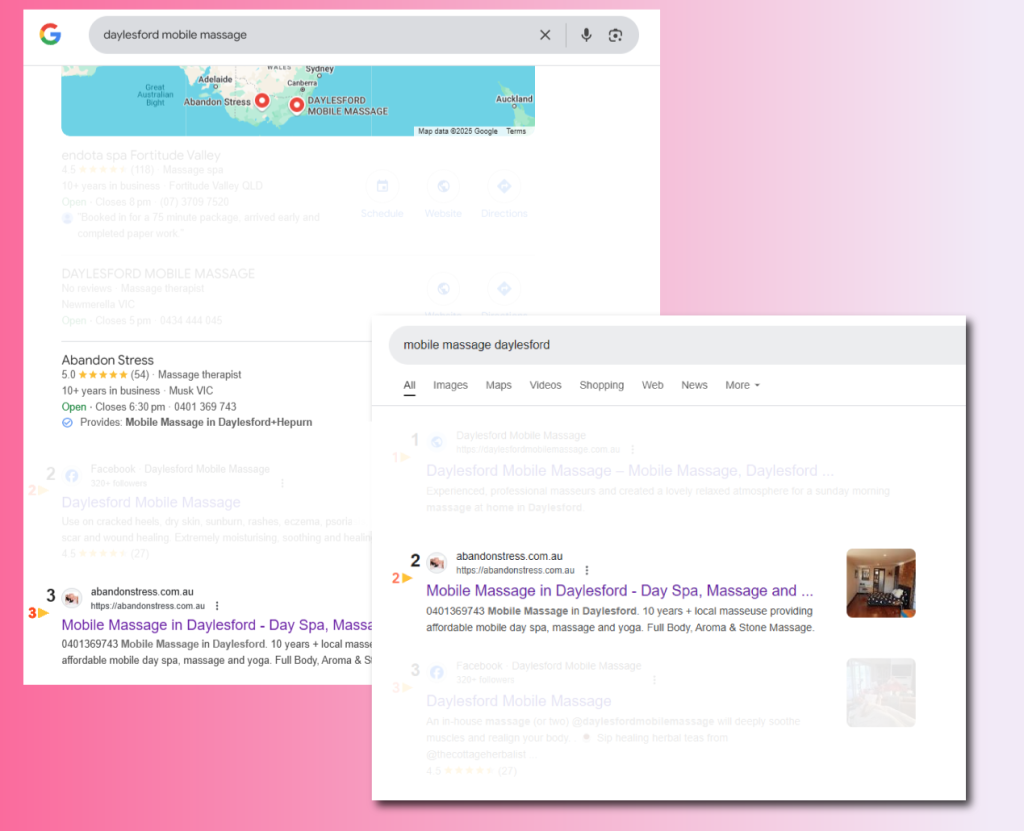Switch to the News tab
Screen dimensions: 1024x831
(x=694, y=385)
